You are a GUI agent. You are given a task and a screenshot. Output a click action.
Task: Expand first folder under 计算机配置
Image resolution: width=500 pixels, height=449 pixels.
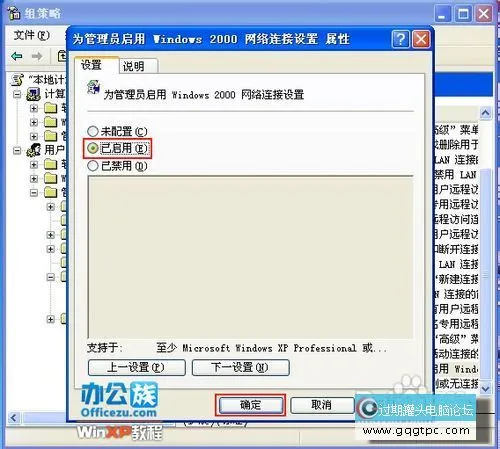34,108
